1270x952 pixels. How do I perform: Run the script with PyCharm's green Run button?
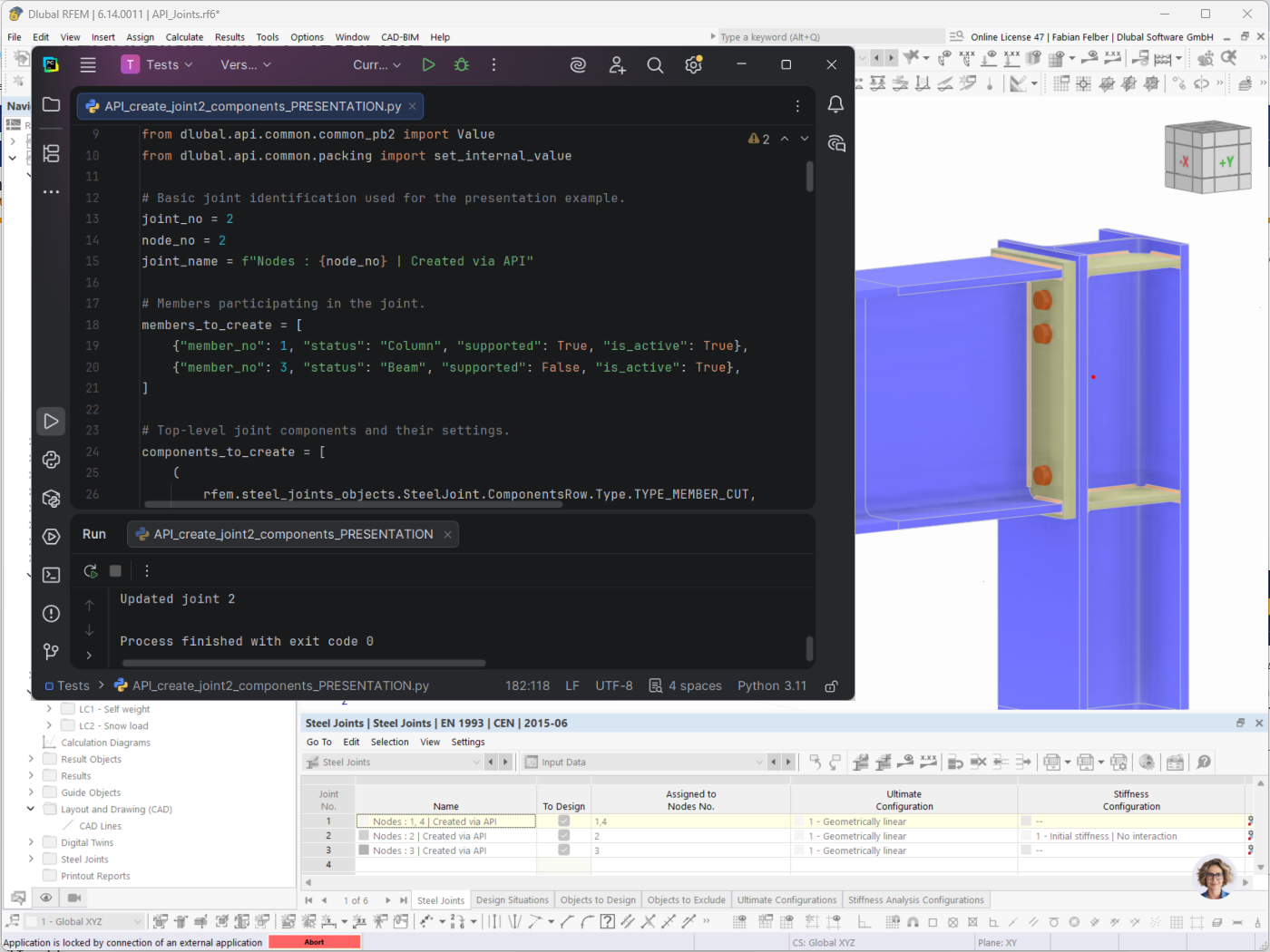pyautogui.click(x=428, y=64)
